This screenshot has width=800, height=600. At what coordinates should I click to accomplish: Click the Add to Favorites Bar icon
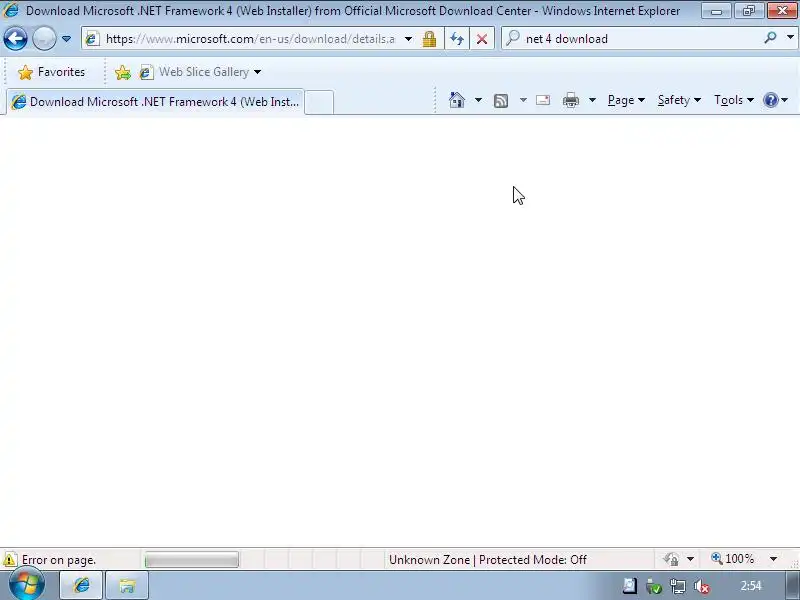click(x=122, y=72)
